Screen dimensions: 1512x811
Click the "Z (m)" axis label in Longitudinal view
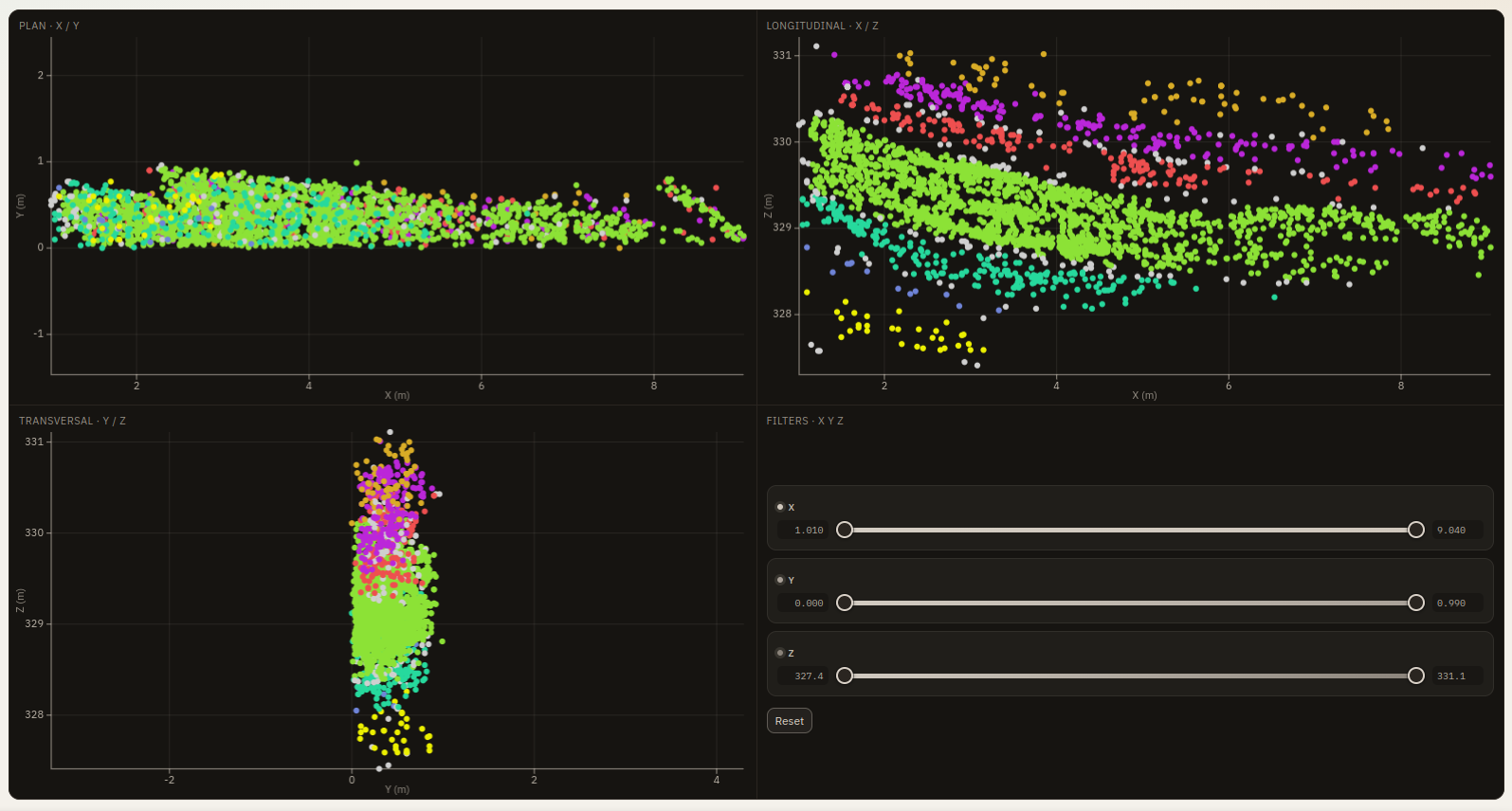coord(768,207)
